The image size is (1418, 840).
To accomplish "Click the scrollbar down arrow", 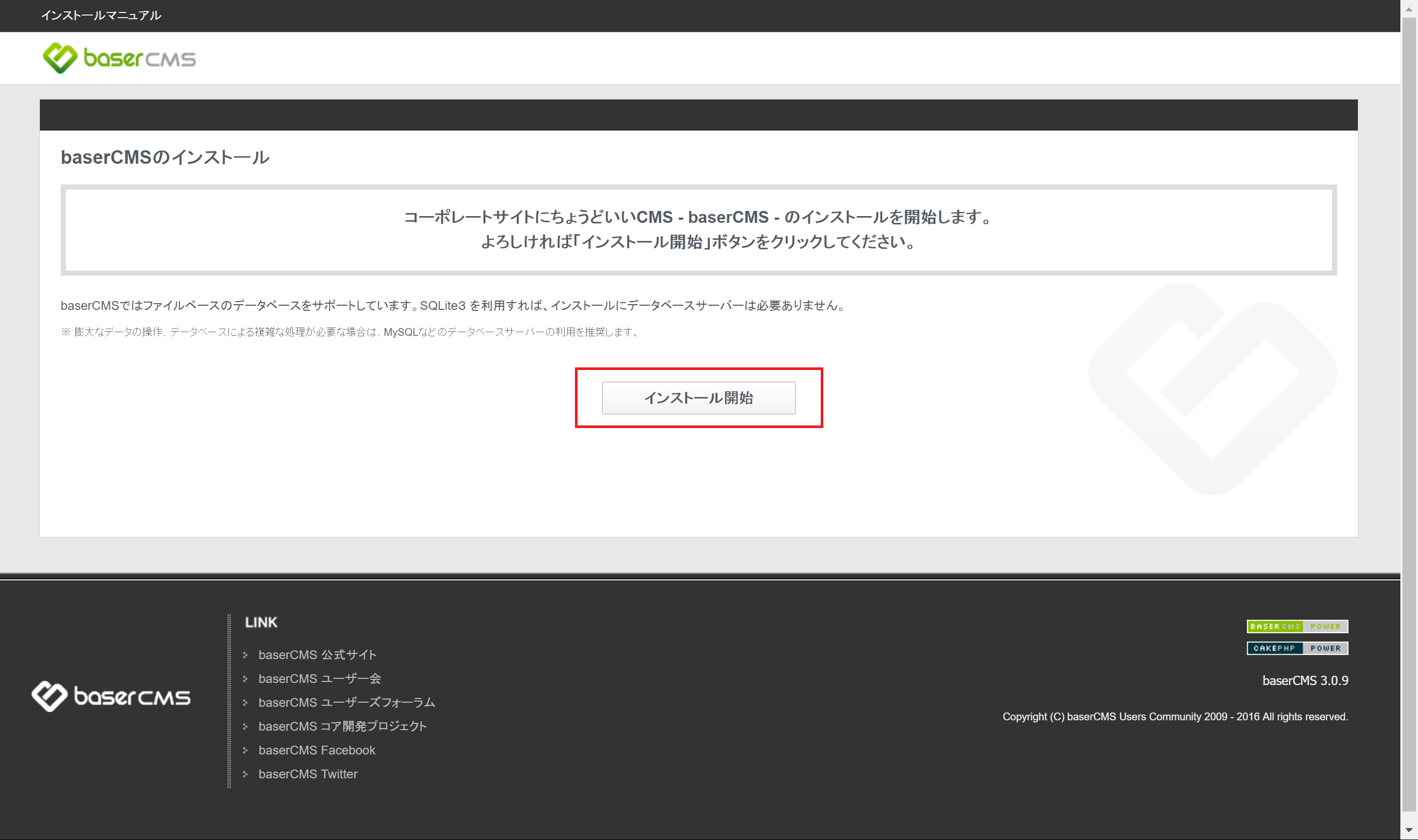I will pyautogui.click(x=1409, y=830).
